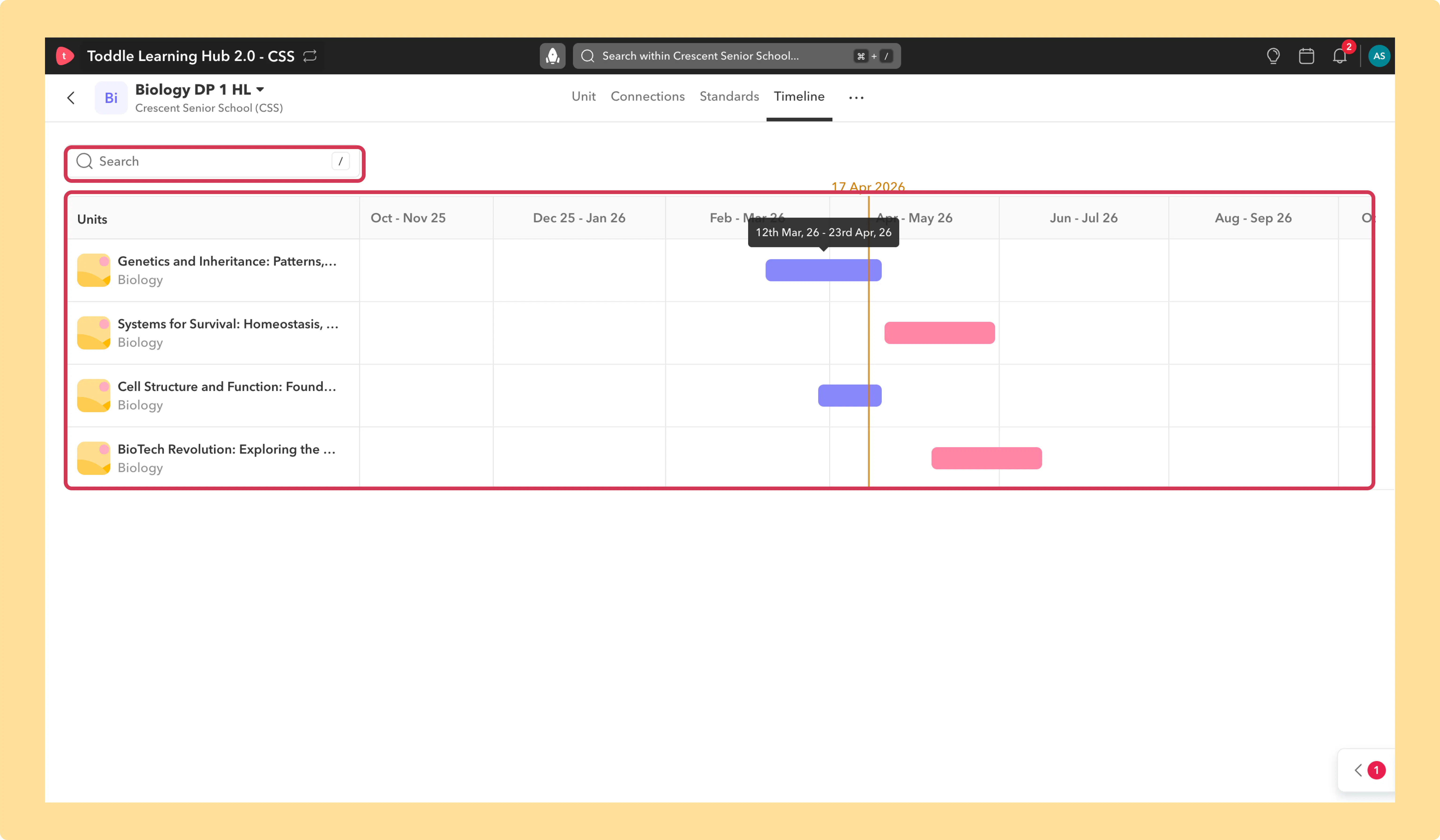Click the Bi course badge
This screenshot has width=1440, height=840.
[x=111, y=98]
